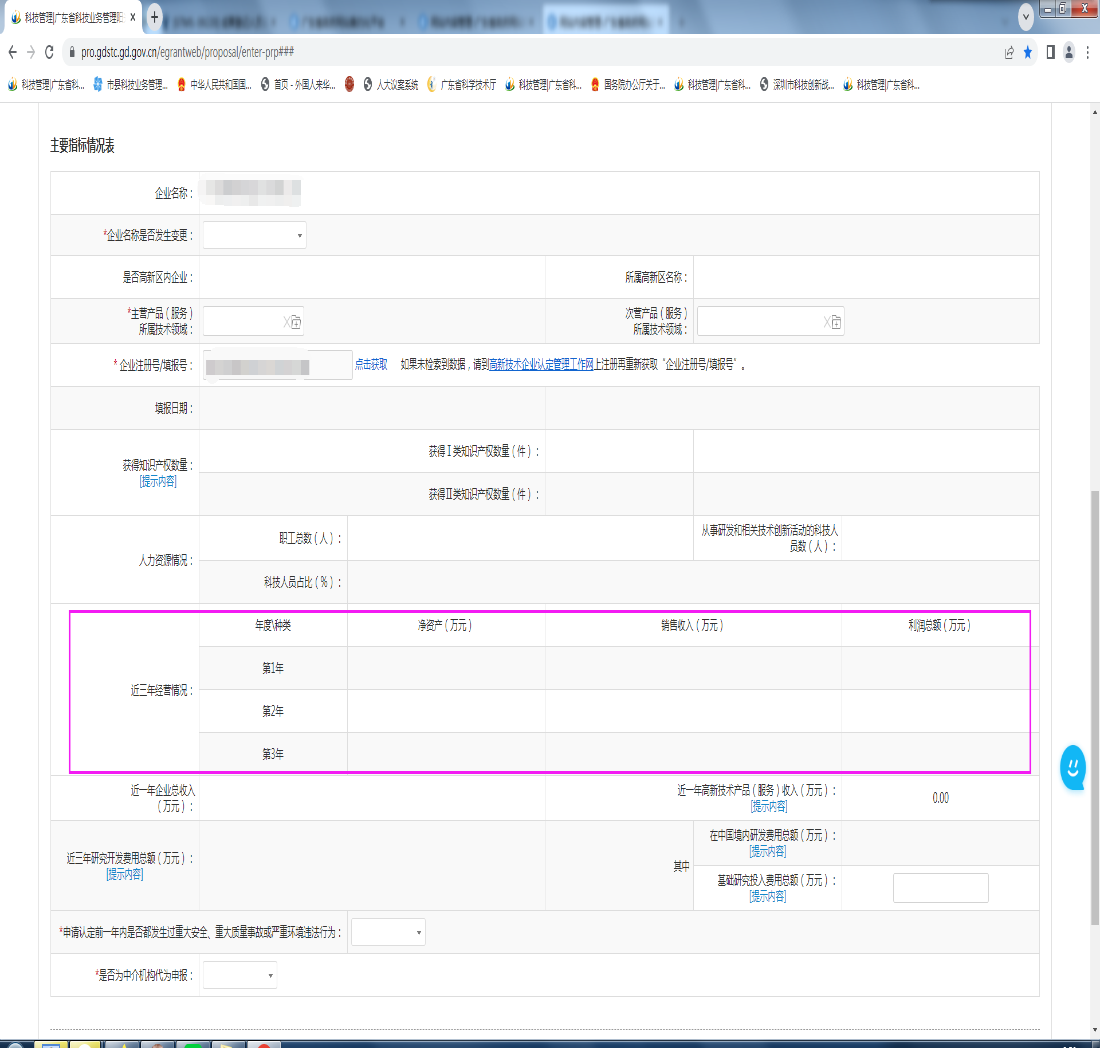
Task: Click the 点击获取 link
Action: pyautogui.click(x=371, y=365)
